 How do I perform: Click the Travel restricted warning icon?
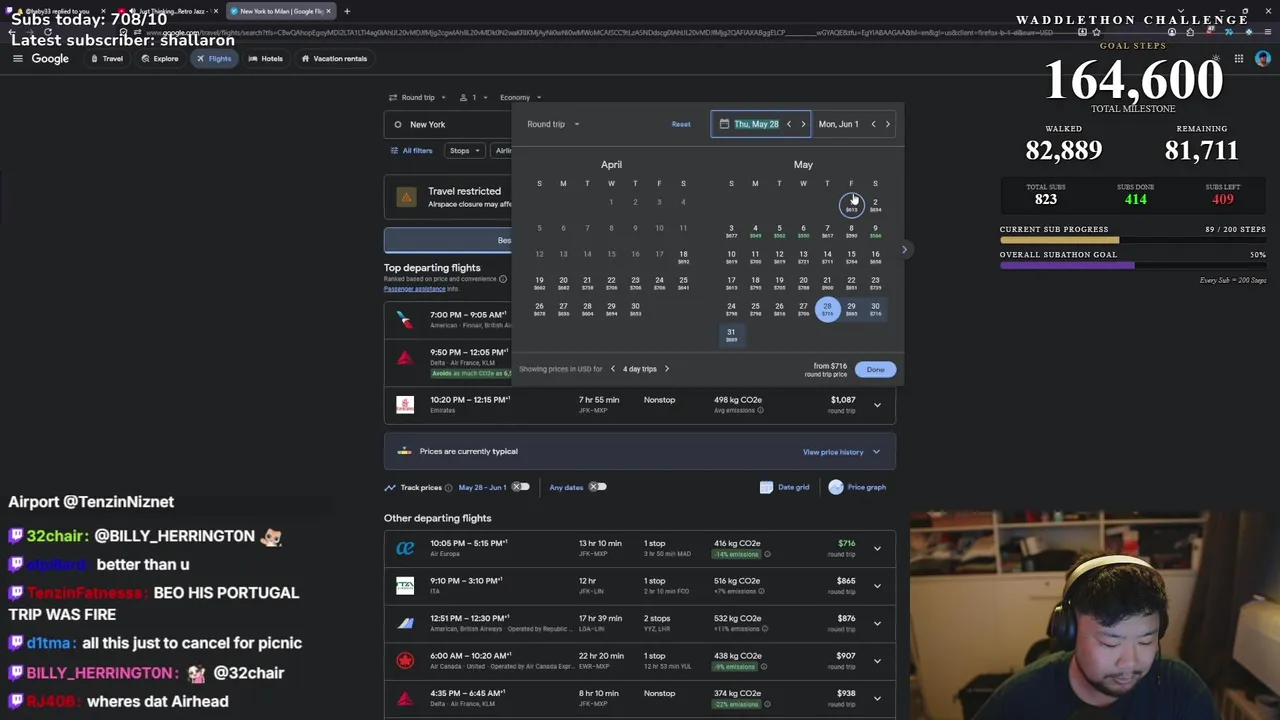point(406,197)
